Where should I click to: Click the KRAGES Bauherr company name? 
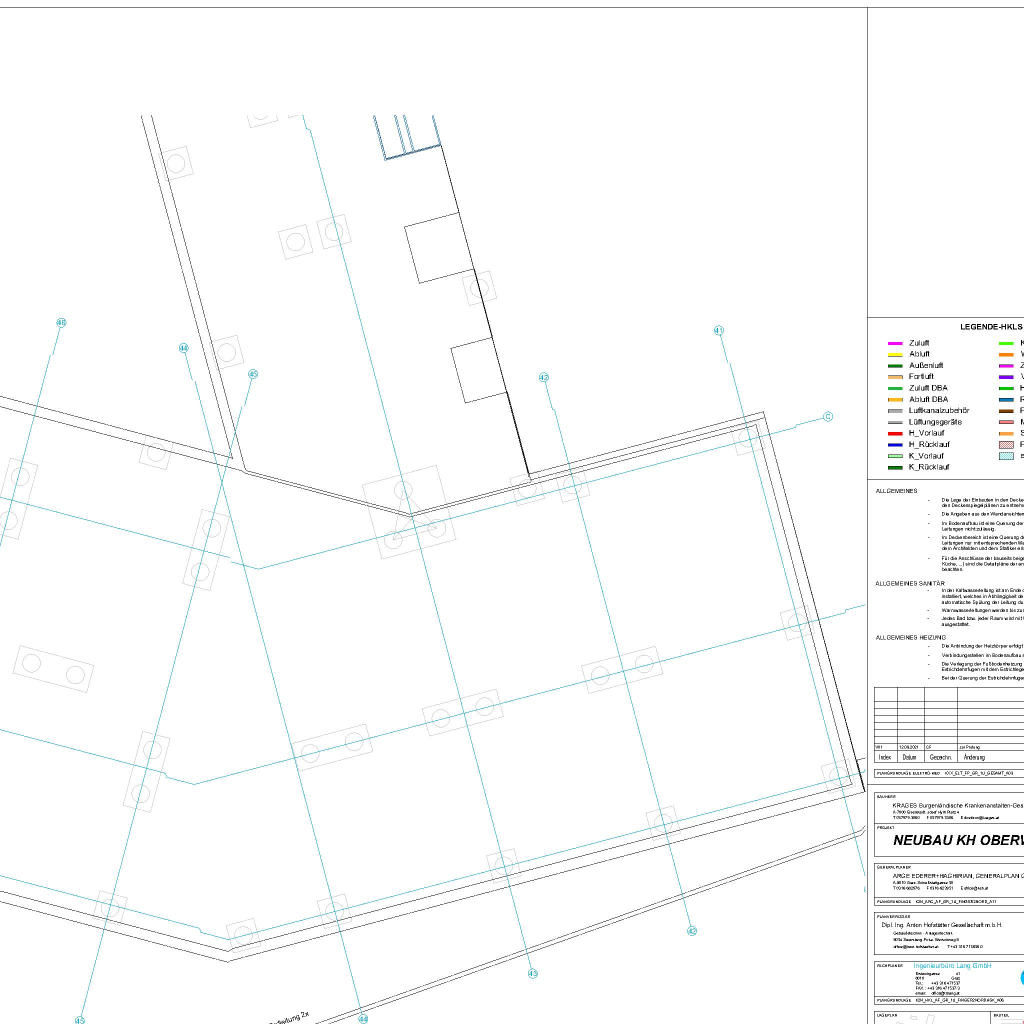click(x=957, y=804)
